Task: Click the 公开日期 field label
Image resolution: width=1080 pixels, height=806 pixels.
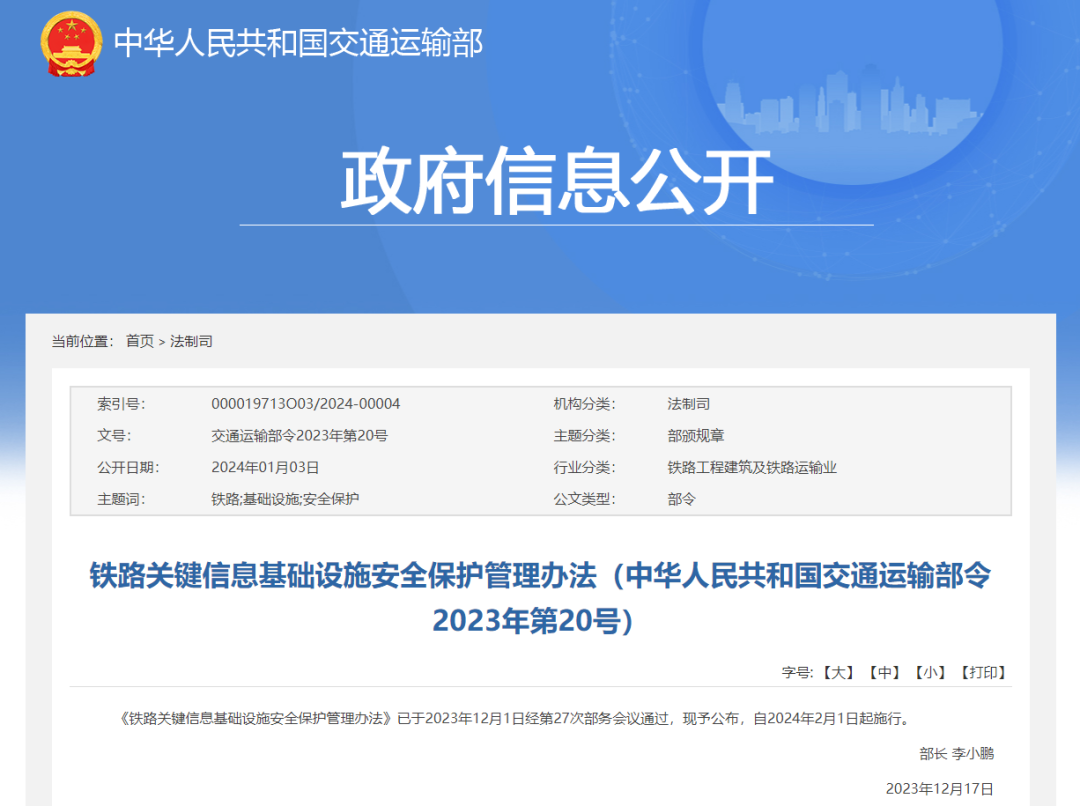Action: point(128,467)
